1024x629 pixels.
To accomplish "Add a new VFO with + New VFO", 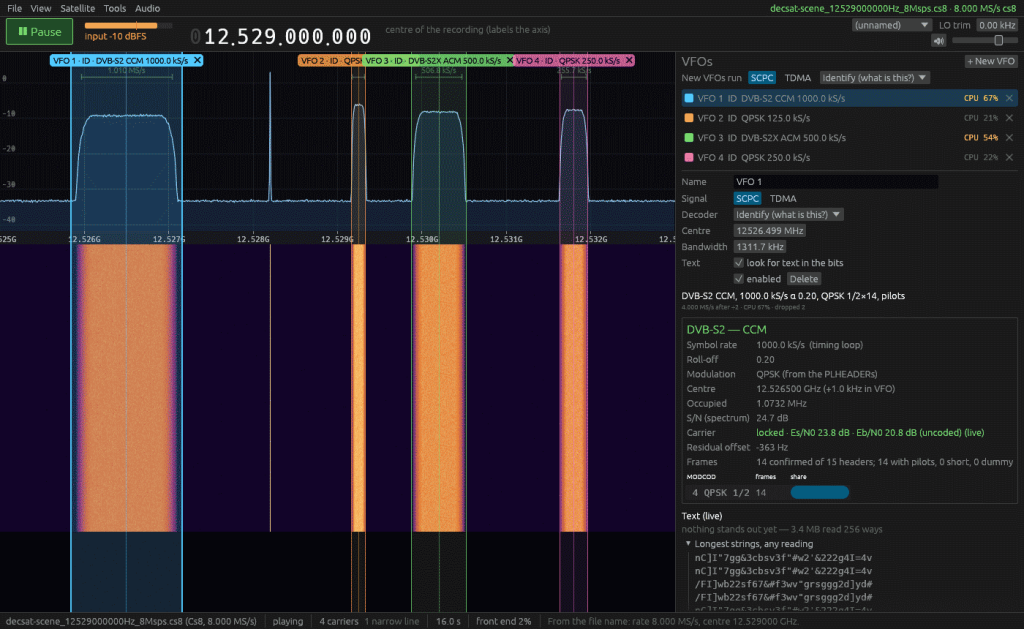I will (x=991, y=61).
